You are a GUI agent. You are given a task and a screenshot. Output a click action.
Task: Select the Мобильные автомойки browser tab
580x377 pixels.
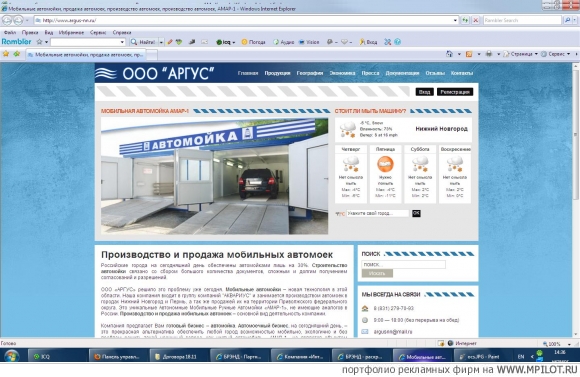[x=86, y=55]
